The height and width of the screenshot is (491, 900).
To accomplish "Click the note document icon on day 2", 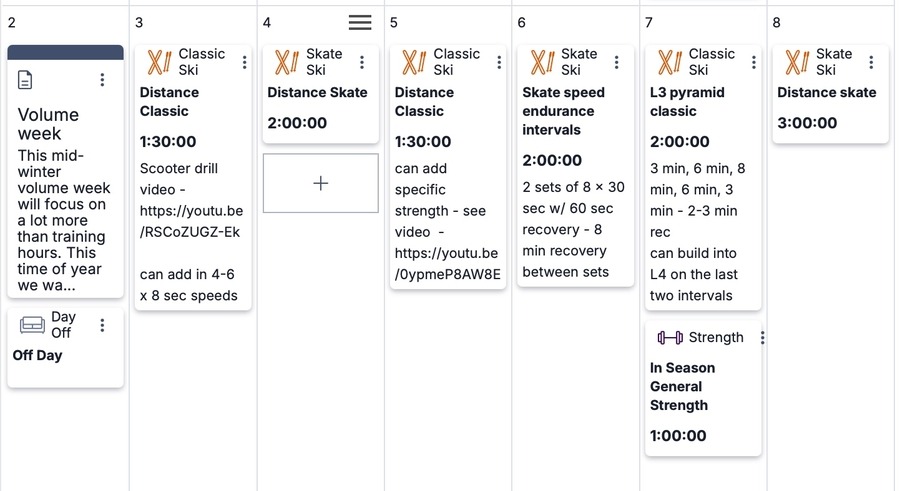I will (x=26, y=80).
